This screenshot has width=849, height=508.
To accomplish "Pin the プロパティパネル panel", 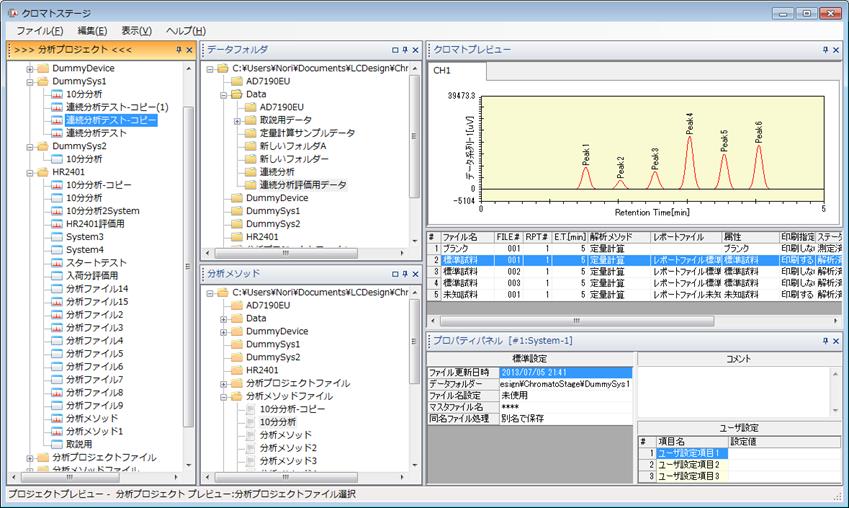I will [827, 340].
